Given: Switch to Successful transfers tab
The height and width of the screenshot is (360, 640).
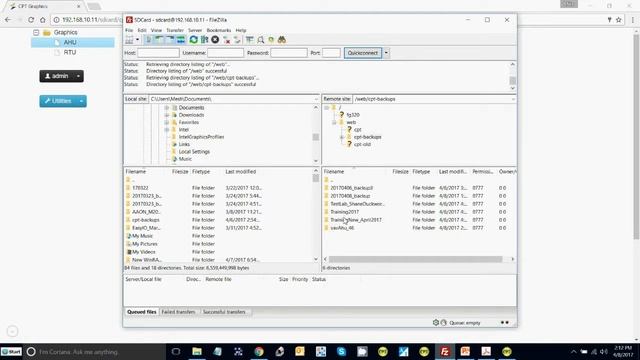Looking at the screenshot, I should point(224,312).
